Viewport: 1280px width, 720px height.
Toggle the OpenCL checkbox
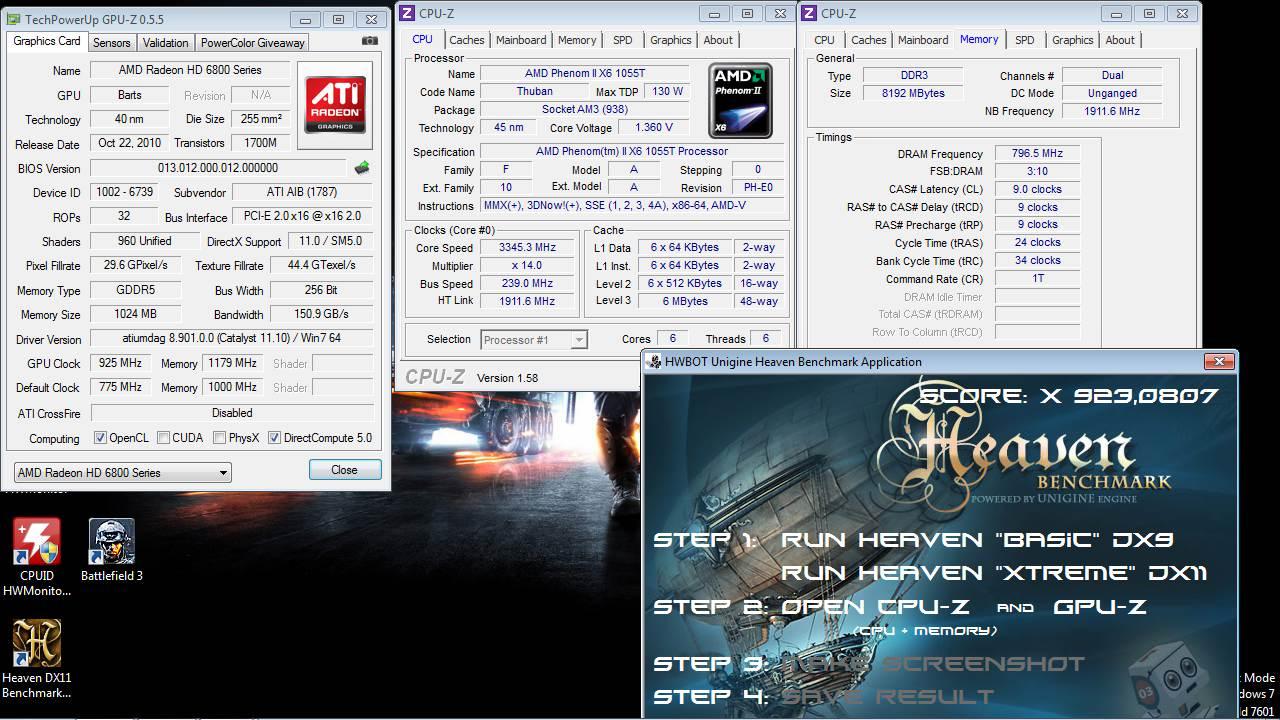(100, 438)
